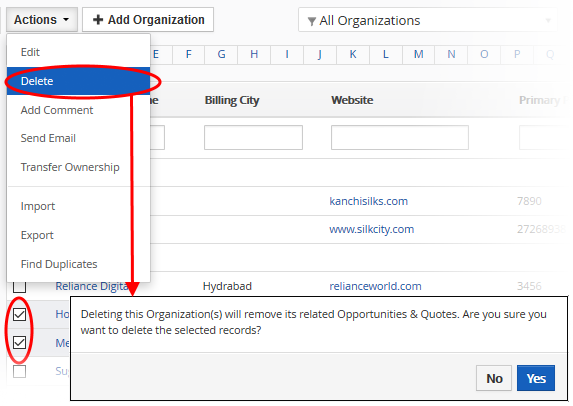Click the Add Organization button
Viewport: 573px width, 406px height.
pos(148,20)
